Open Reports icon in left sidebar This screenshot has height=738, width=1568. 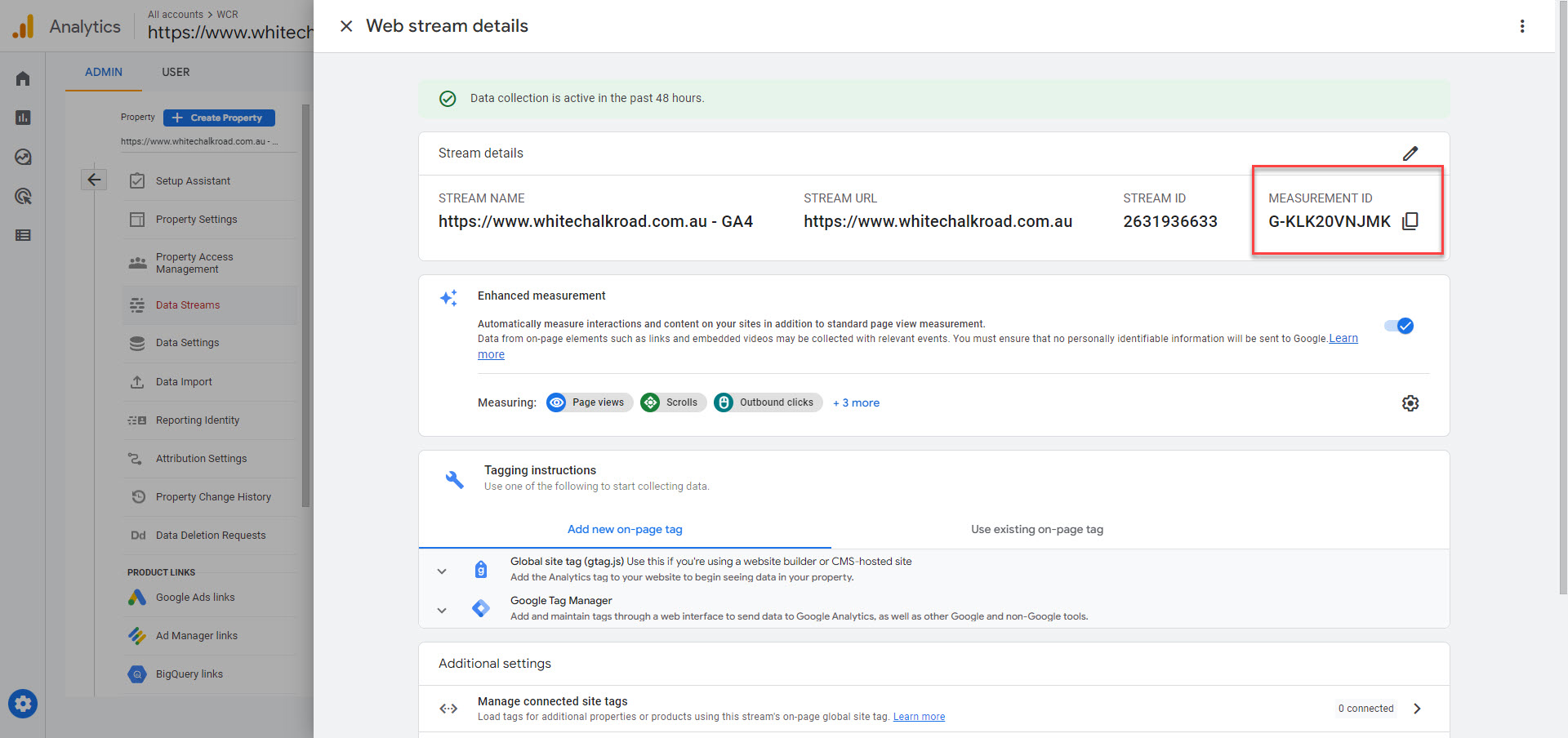(23, 118)
